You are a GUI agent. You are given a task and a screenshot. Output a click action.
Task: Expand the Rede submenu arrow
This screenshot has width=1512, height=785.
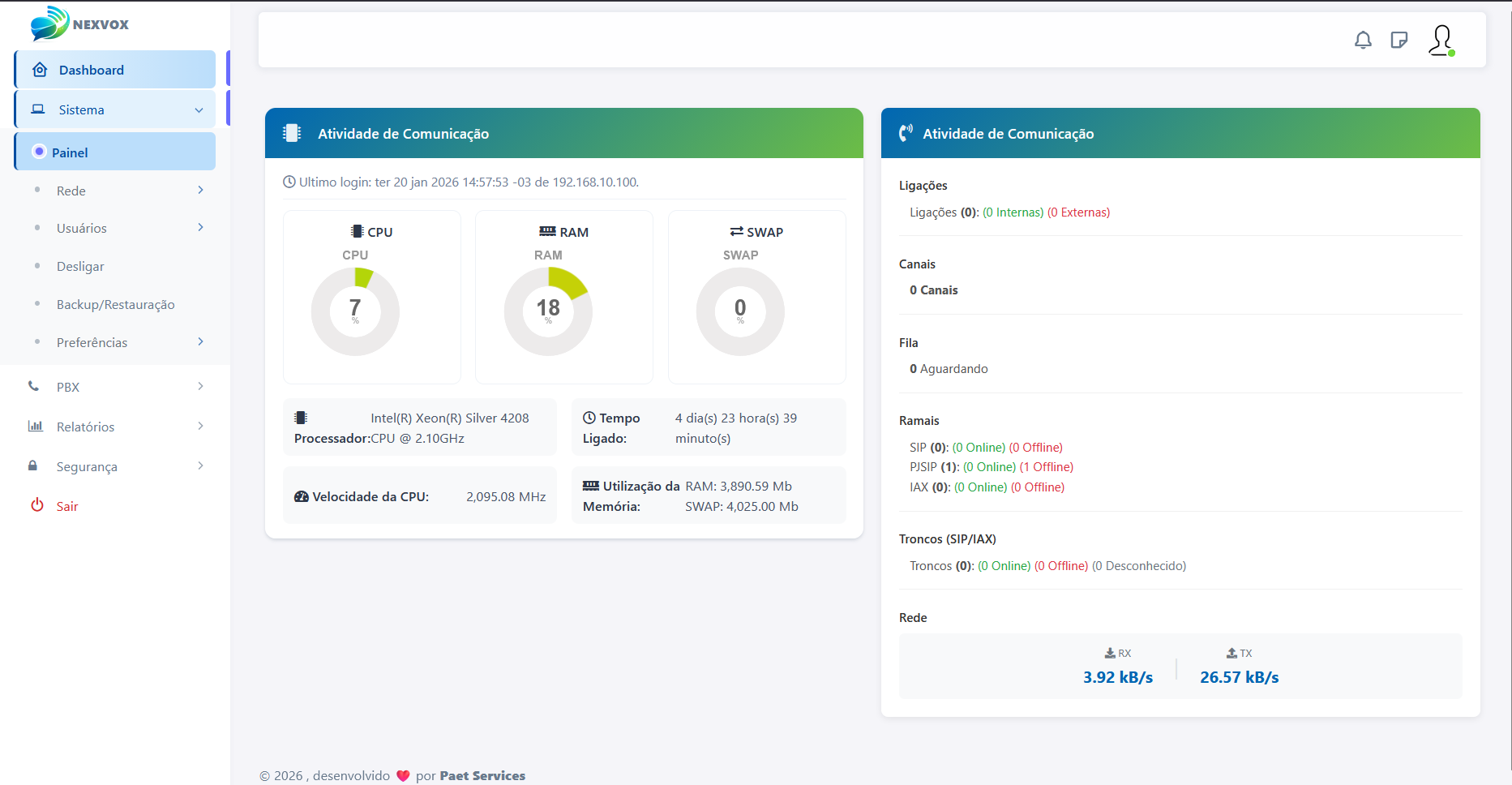200,190
